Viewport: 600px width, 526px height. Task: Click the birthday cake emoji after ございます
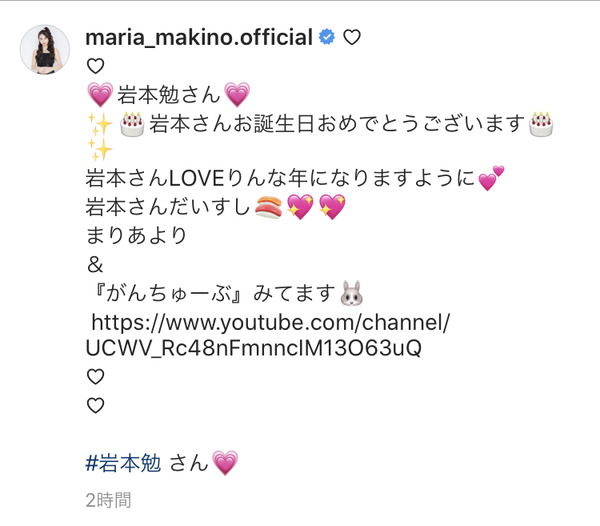pos(541,124)
